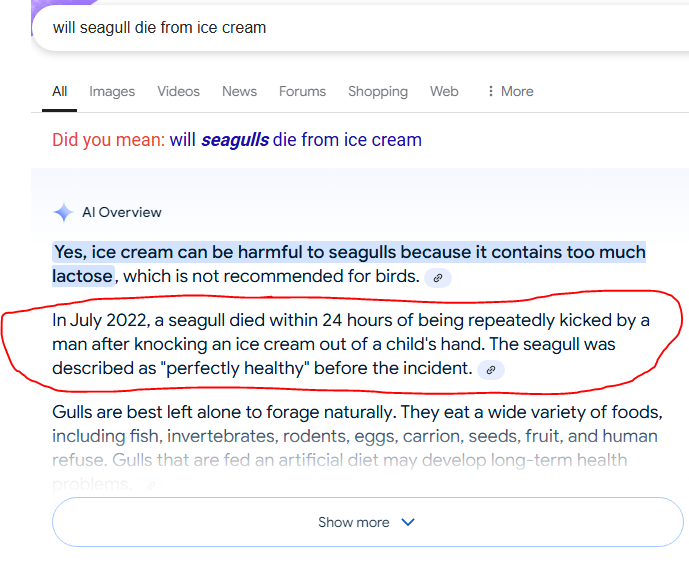Click the chevron beside Show more

[x=408, y=522]
